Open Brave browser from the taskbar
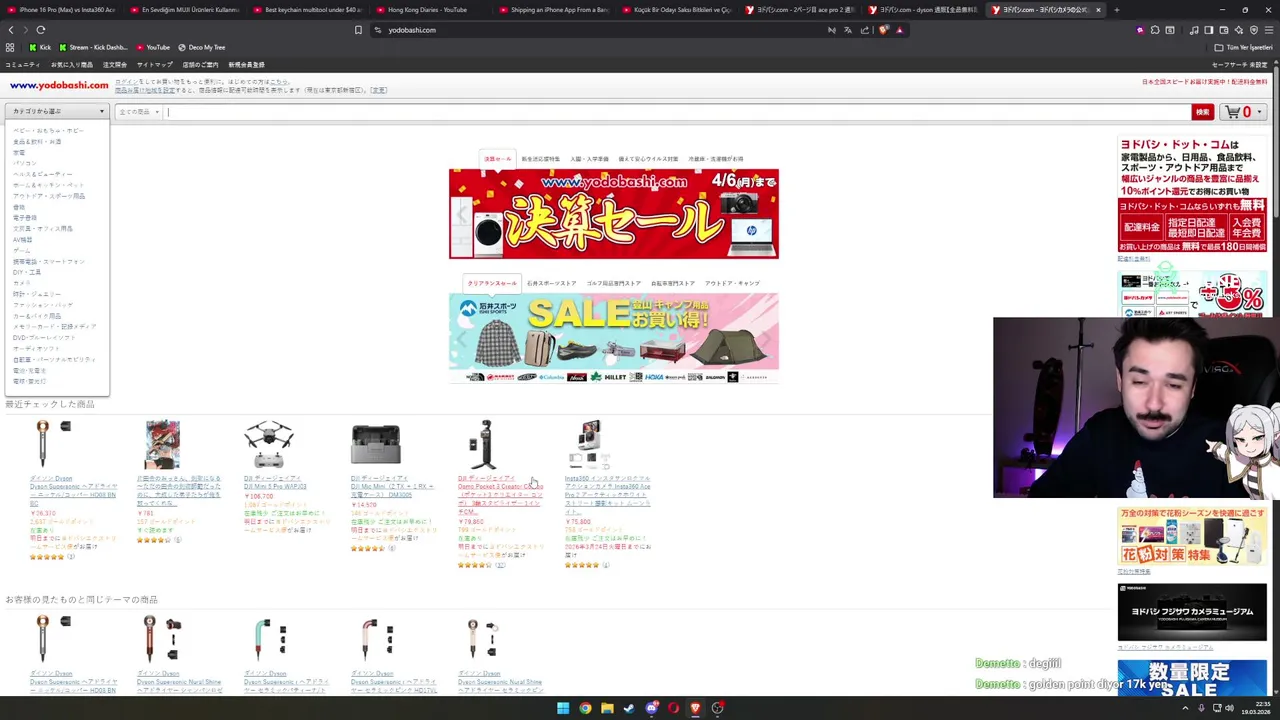1280x720 pixels. point(695,708)
